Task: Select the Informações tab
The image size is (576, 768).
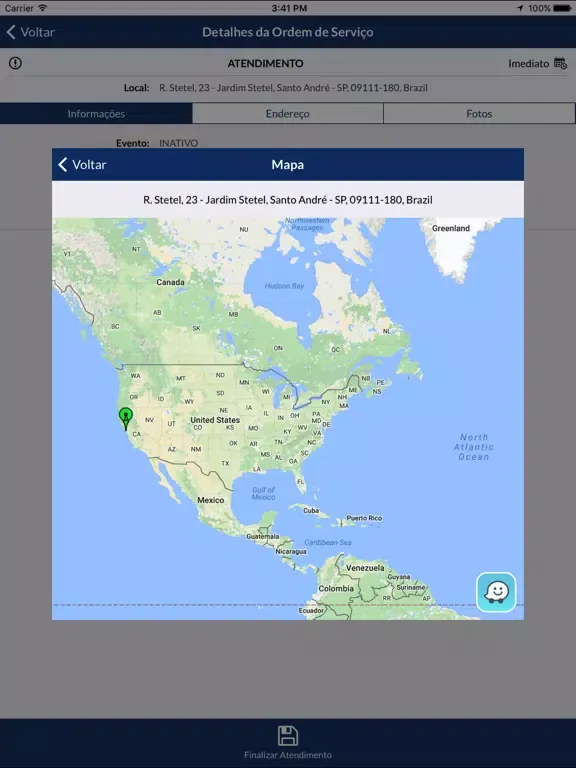Action: pyautogui.click(x=96, y=114)
